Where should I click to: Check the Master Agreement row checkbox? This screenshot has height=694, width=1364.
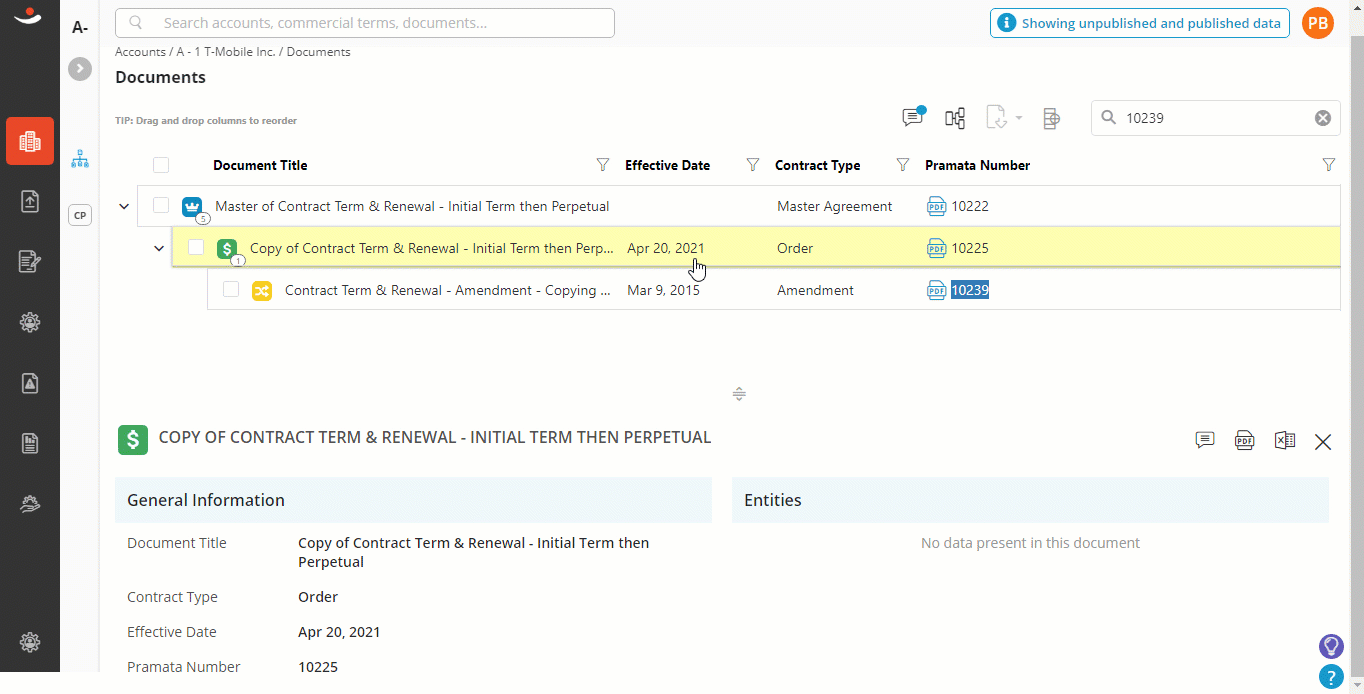pyautogui.click(x=161, y=206)
